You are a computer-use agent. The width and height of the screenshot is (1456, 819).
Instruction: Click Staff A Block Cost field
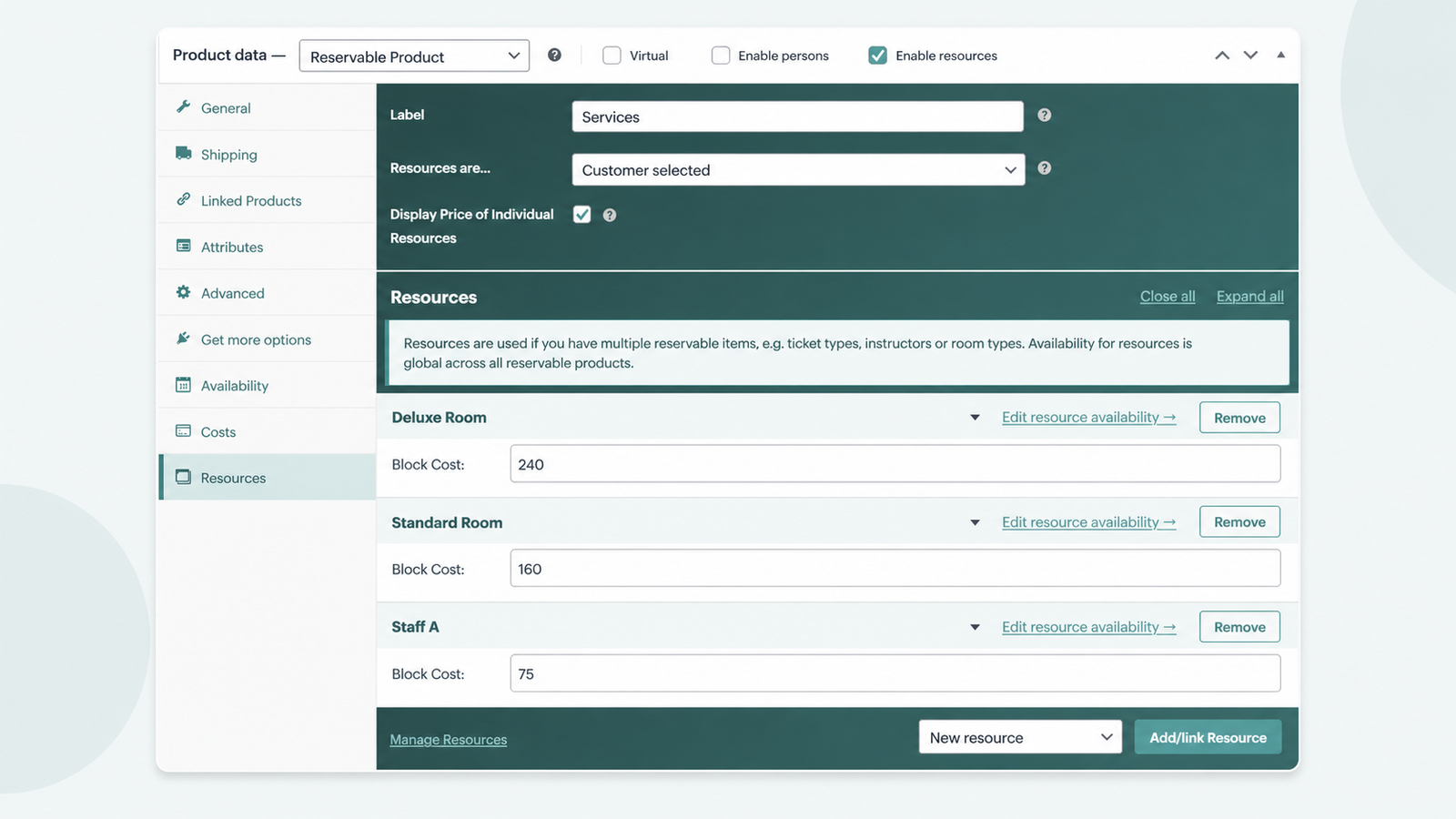[895, 673]
